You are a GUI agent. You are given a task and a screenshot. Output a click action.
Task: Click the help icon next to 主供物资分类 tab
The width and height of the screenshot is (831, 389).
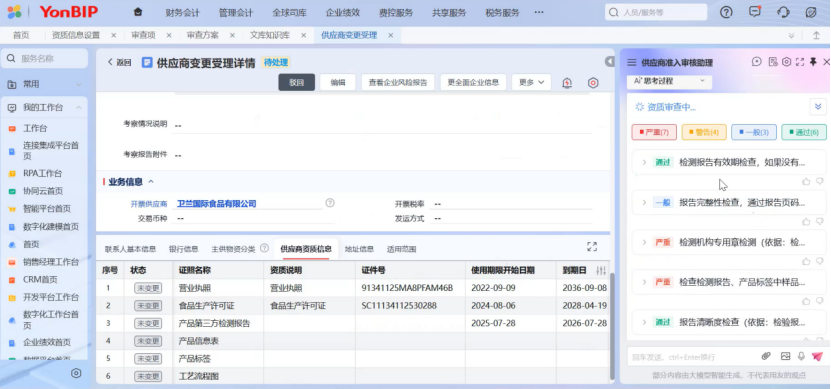[x=264, y=249]
